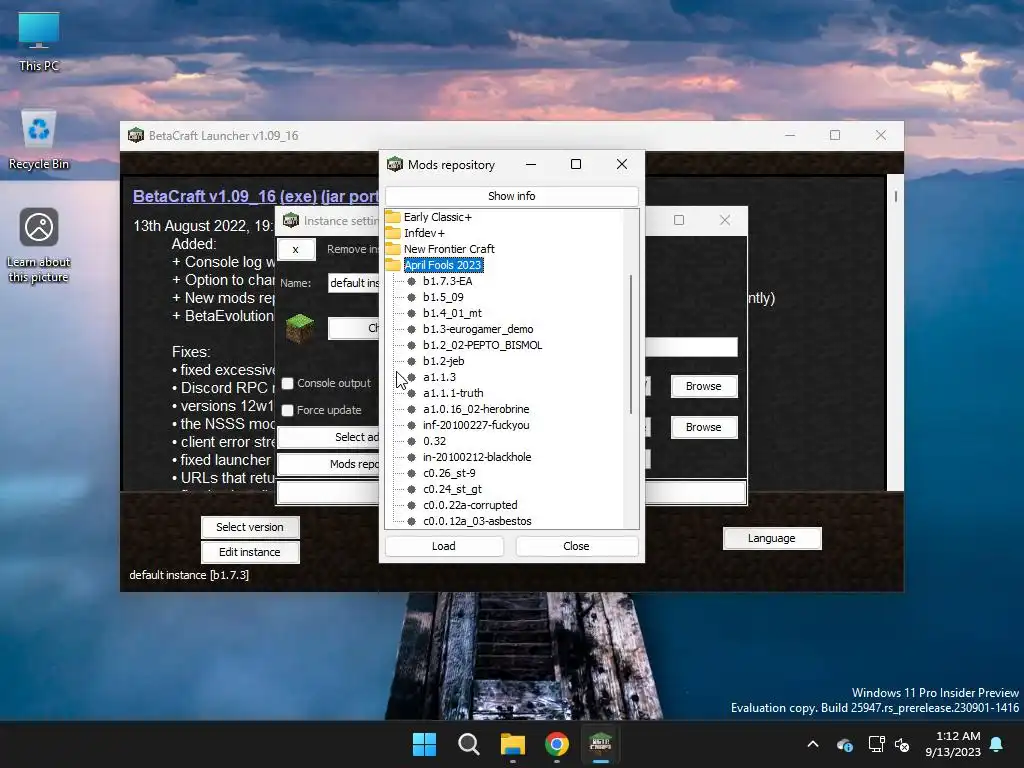Click the Select addons button
The image size is (1024, 768).
click(x=328, y=437)
